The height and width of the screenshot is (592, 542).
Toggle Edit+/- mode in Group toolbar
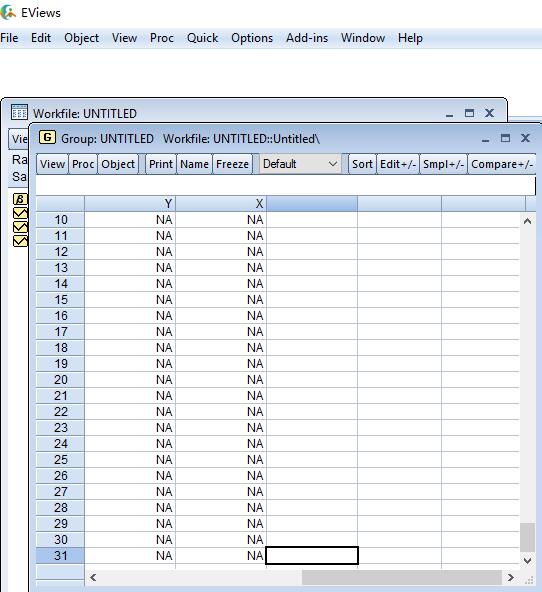[x=398, y=164]
